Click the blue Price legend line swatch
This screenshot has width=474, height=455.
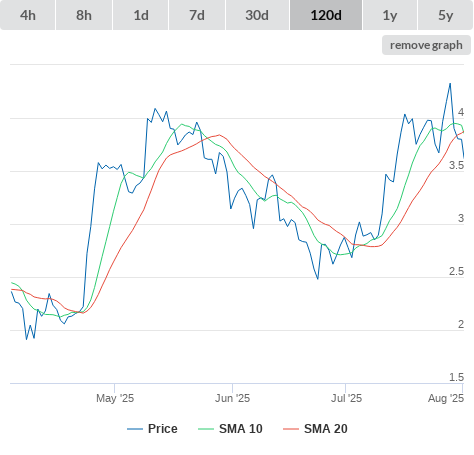tap(135, 429)
